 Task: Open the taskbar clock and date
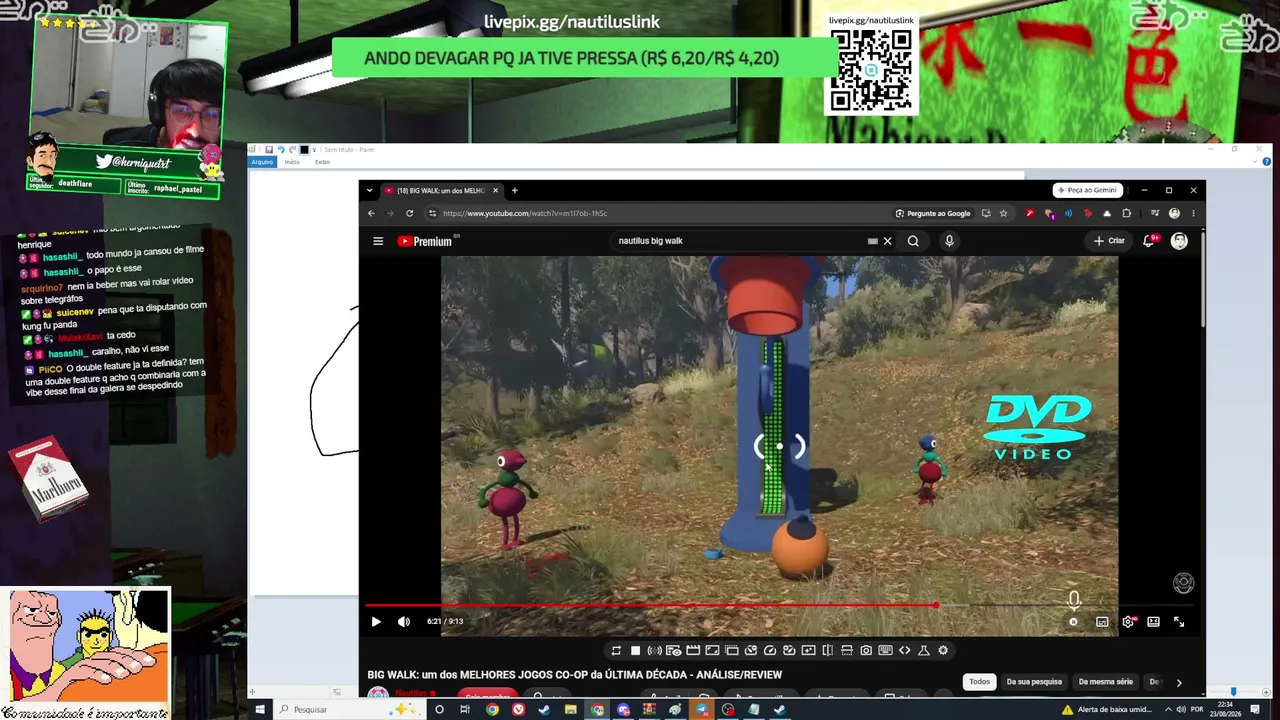coord(1227,710)
